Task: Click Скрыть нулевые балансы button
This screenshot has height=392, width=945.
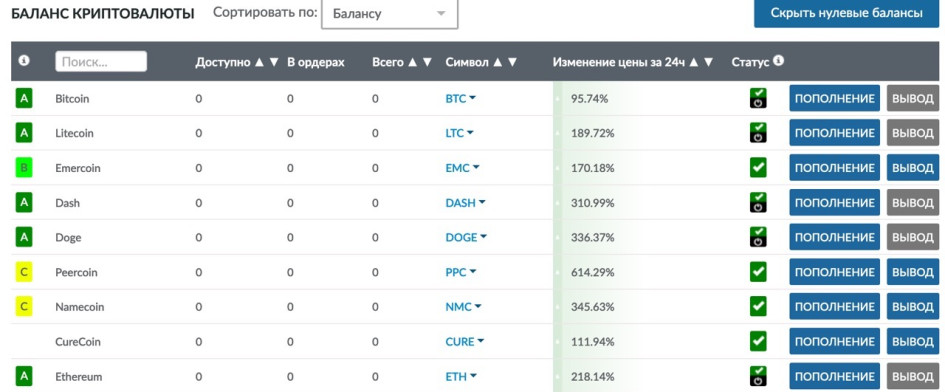Action: [x=847, y=13]
